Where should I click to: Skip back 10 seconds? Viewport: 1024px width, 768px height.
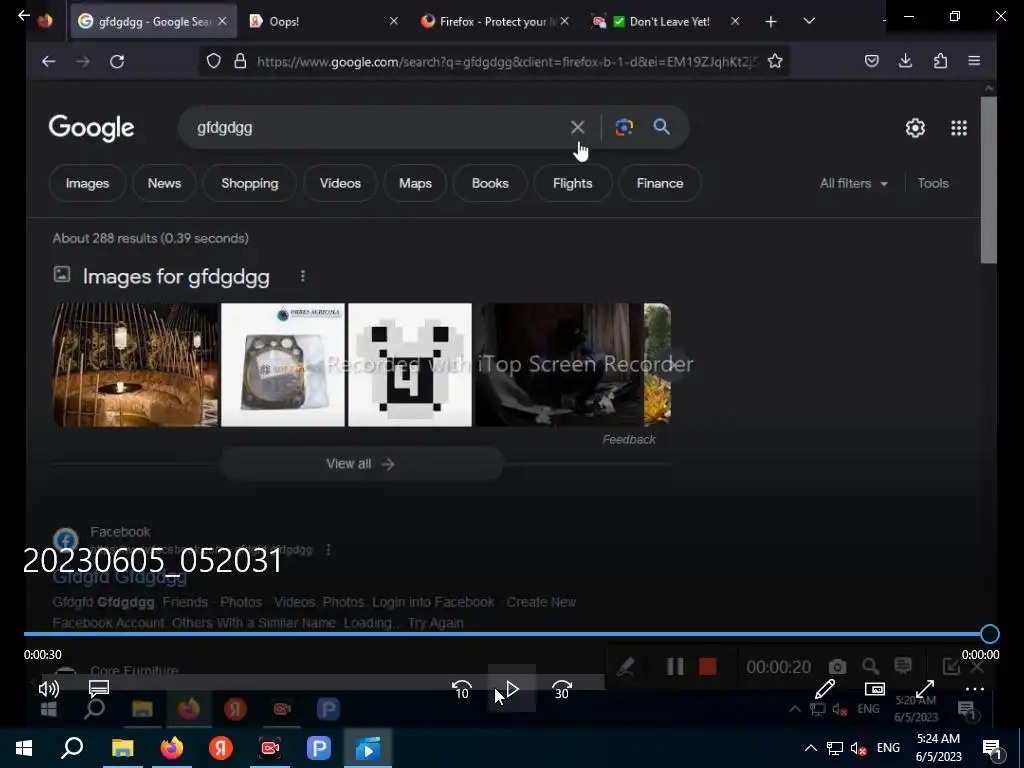pyautogui.click(x=462, y=689)
